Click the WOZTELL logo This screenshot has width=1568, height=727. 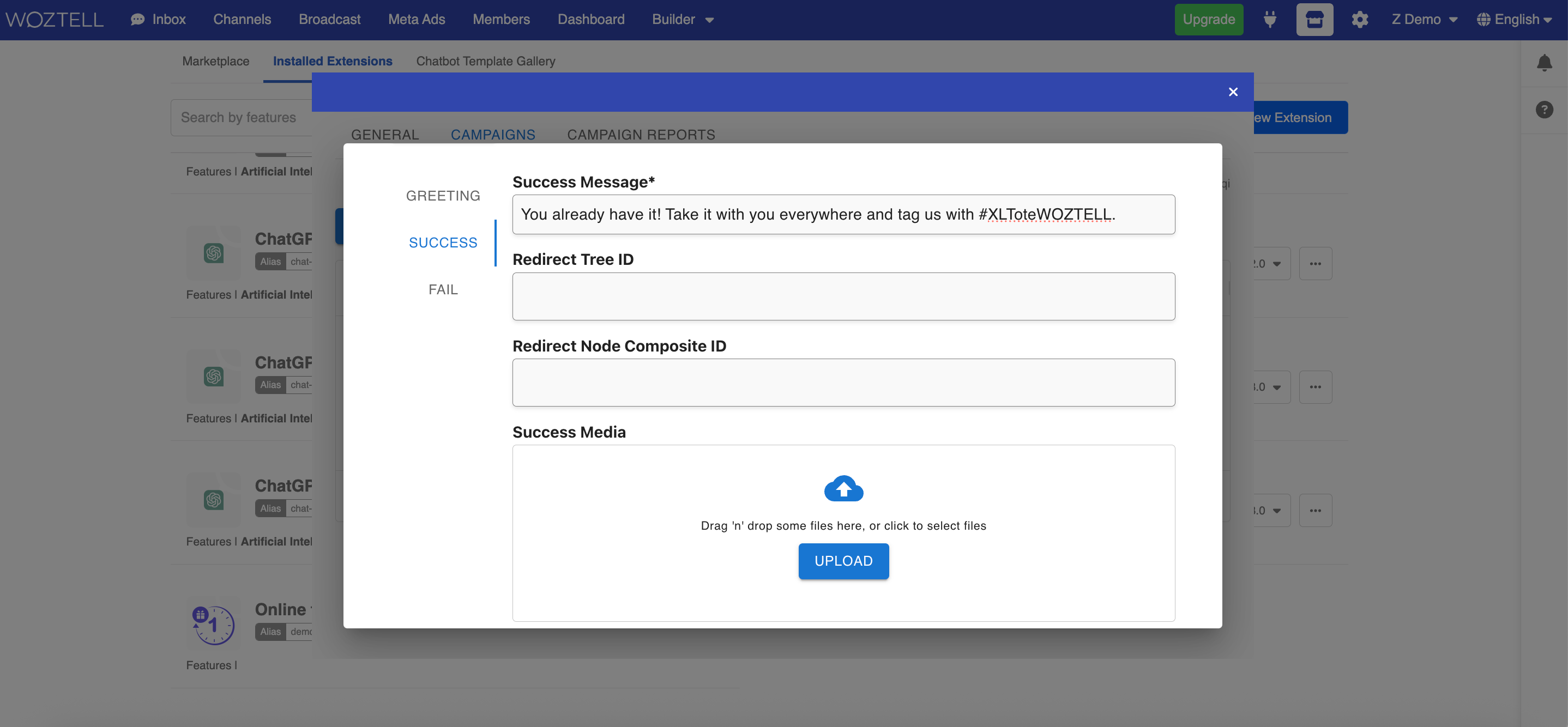pyautogui.click(x=55, y=20)
